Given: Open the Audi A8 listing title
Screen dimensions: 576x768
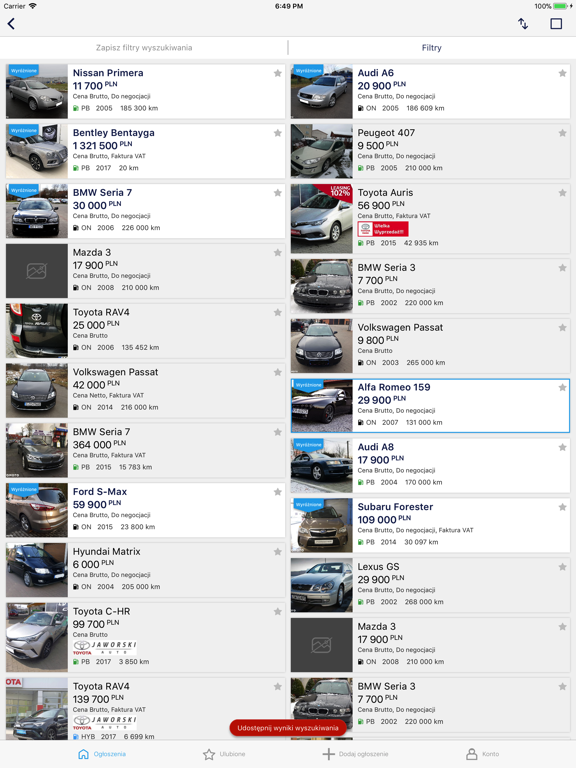Looking at the screenshot, I should [x=375, y=447].
